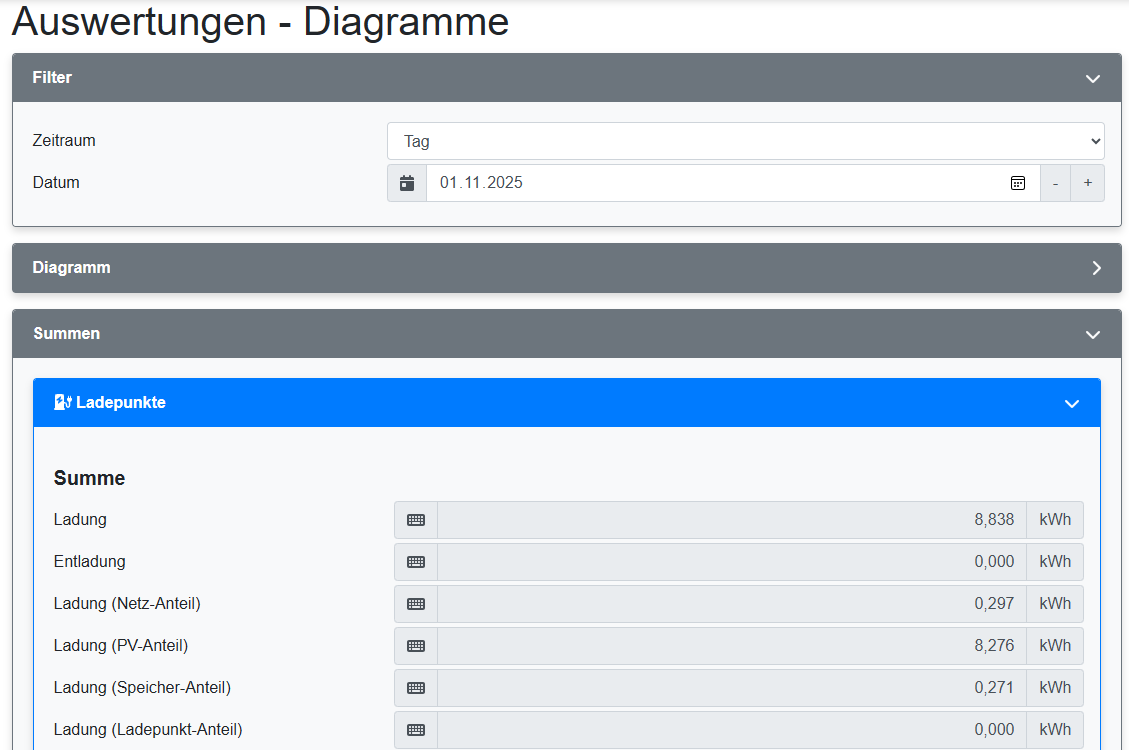1129x750 pixels.
Task: Open the Zeitraum dropdown showing Tag
Action: [x=745, y=140]
